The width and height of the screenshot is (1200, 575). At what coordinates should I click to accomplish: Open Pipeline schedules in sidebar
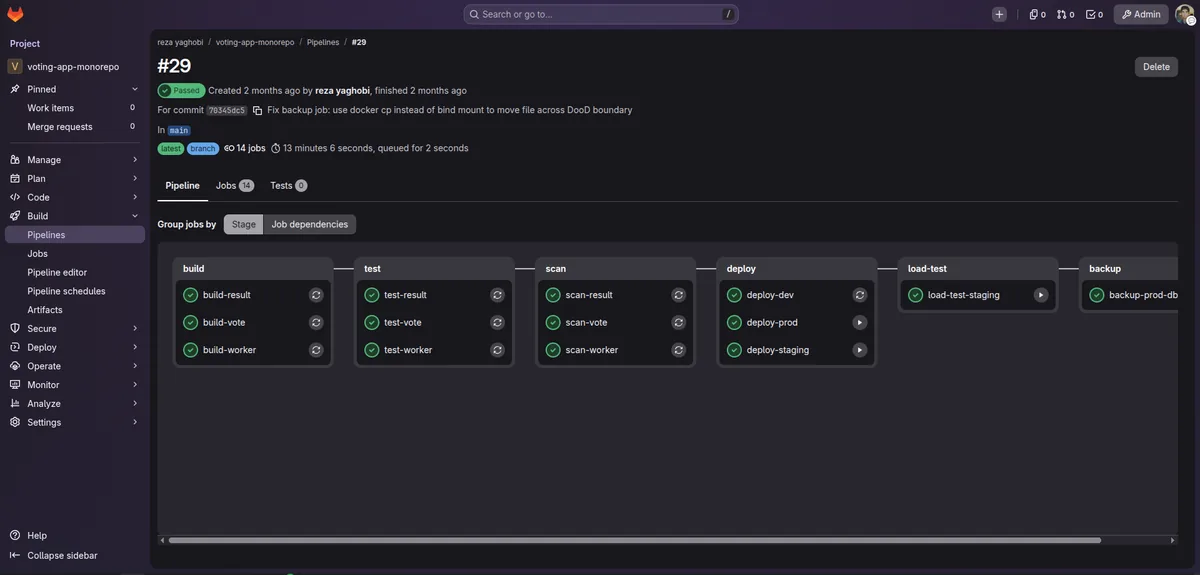tap(75, 291)
